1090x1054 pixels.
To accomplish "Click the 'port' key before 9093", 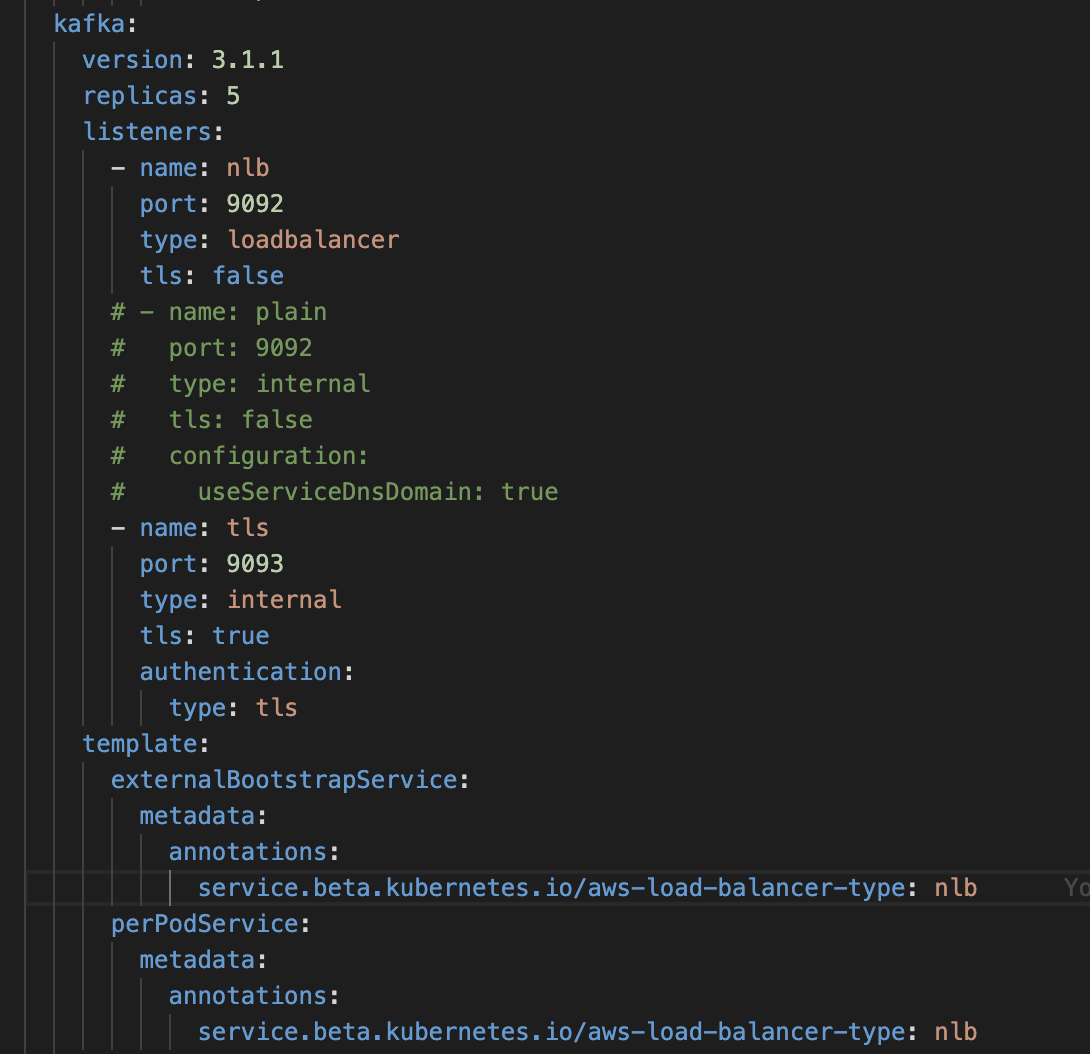I will click(169, 564).
